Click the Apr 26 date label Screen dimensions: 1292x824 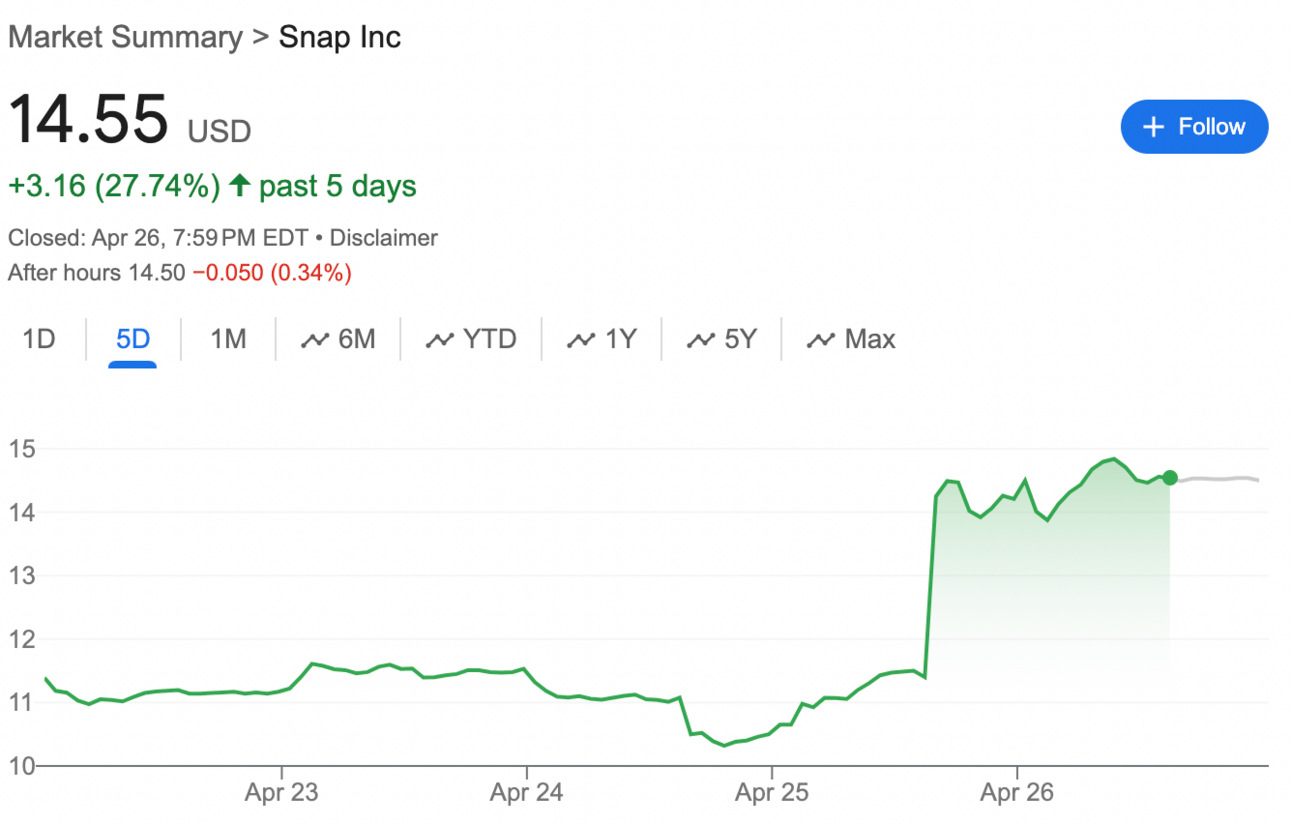point(1016,793)
